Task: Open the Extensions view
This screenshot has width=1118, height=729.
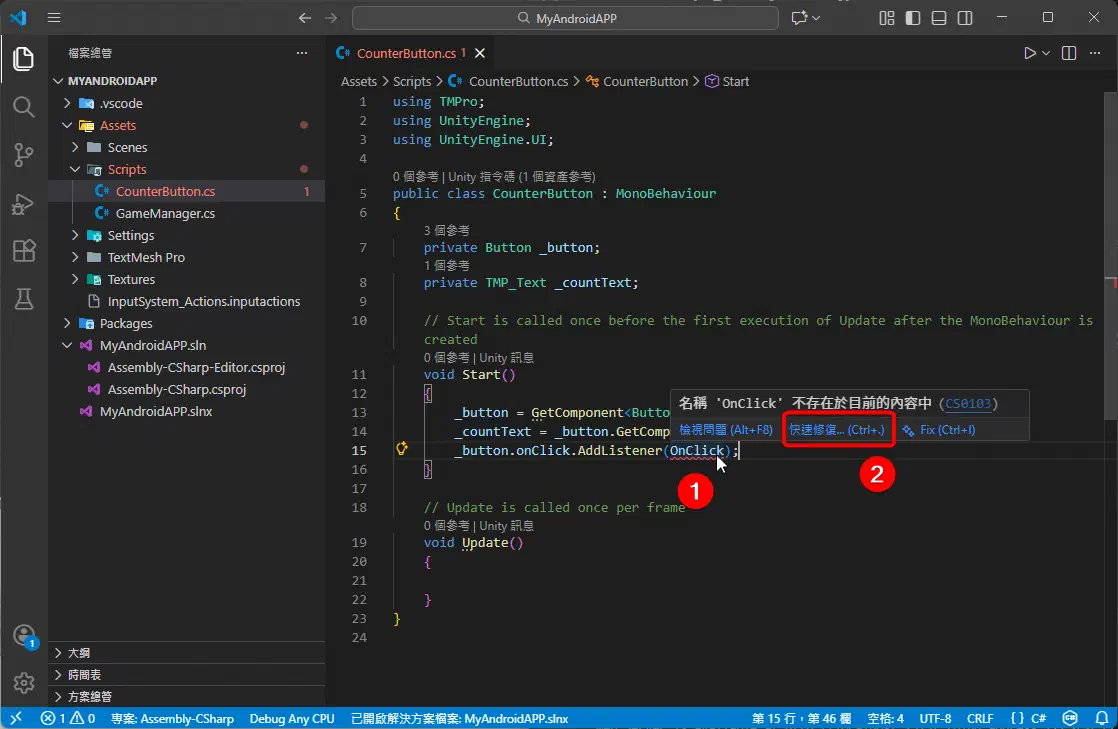Action: [x=24, y=251]
